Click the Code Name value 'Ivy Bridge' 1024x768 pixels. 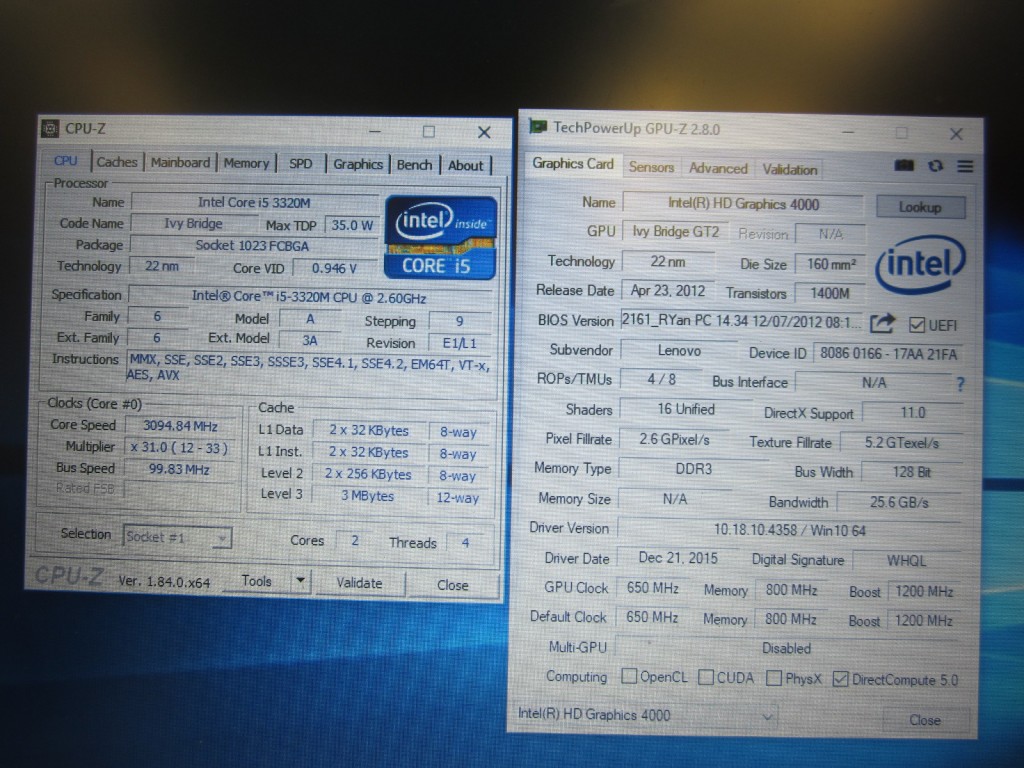tap(193, 223)
